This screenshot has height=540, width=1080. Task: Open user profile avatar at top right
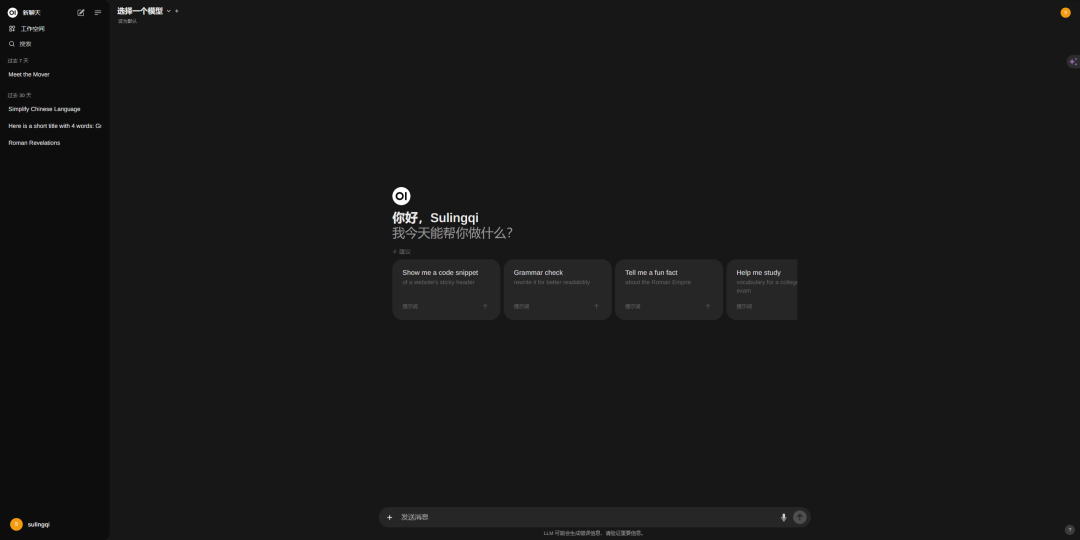tap(1066, 12)
